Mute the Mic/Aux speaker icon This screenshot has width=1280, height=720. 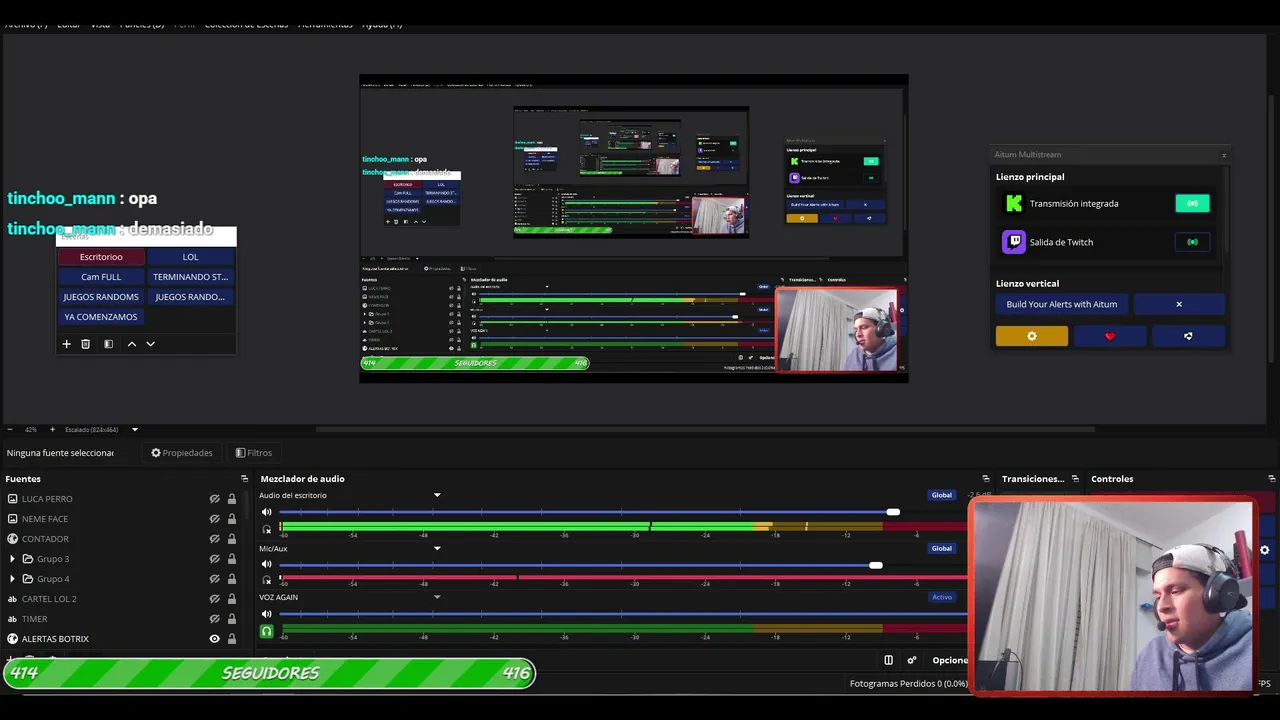click(266, 564)
